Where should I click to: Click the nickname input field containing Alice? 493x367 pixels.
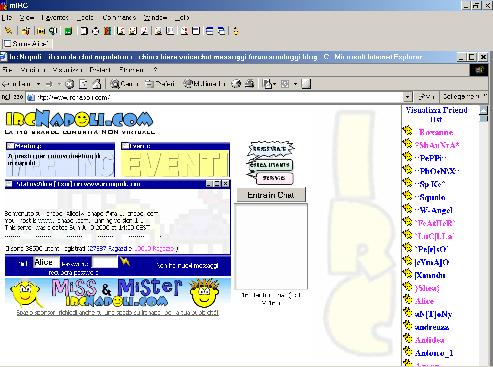[x=46, y=262]
